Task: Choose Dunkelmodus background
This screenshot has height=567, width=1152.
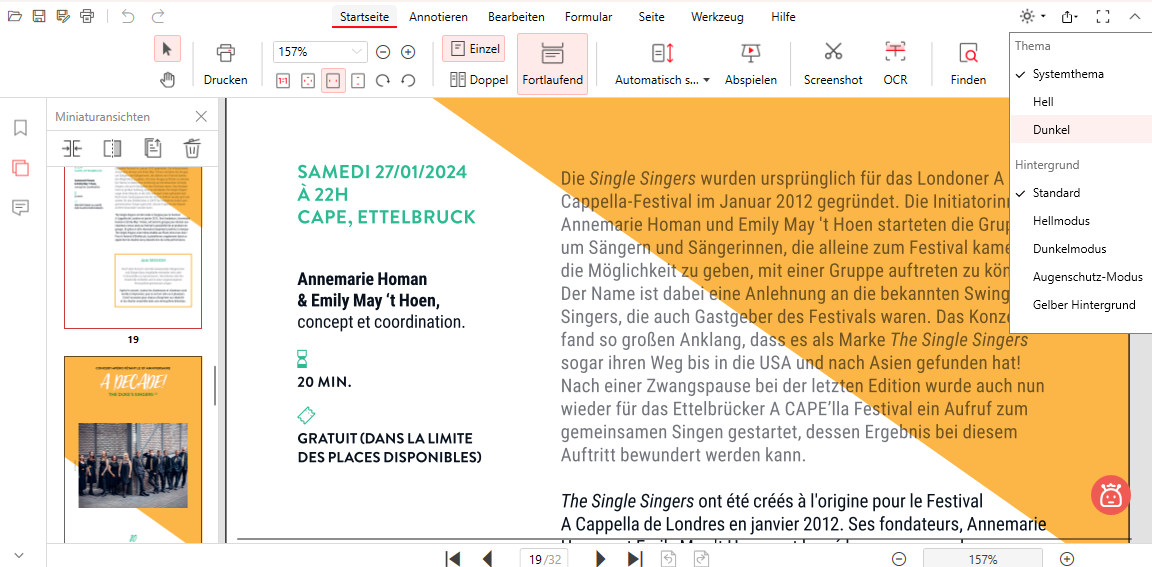Action: pyautogui.click(x=1081, y=249)
